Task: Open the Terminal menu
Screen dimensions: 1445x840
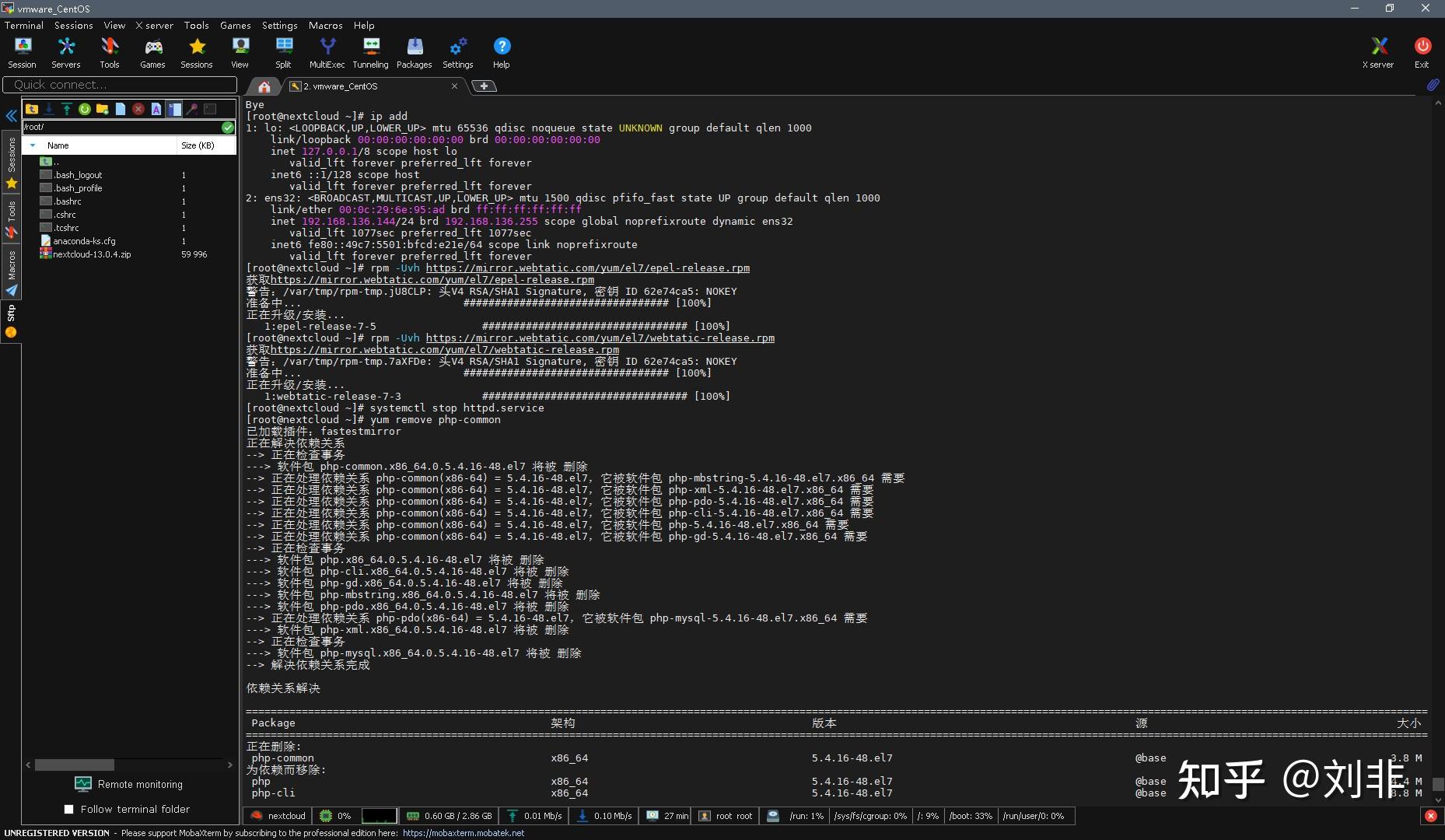Action: pyautogui.click(x=24, y=25)
